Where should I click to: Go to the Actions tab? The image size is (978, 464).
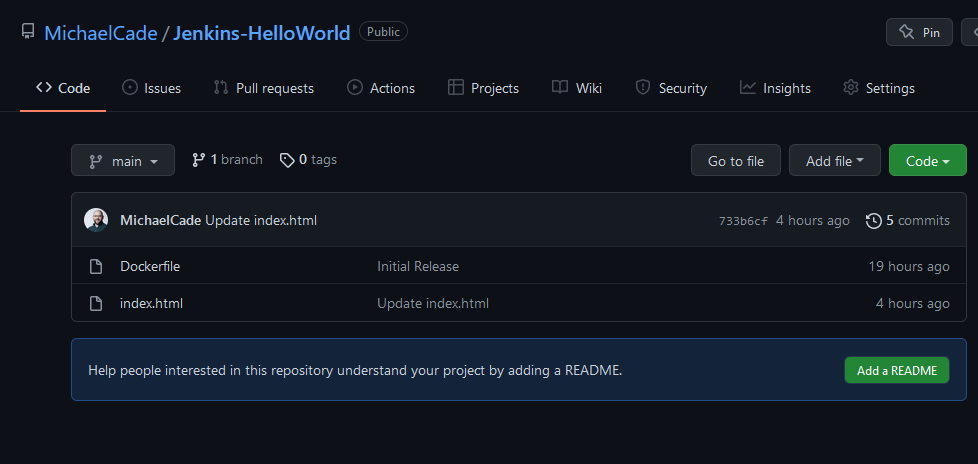click(381, 88)
